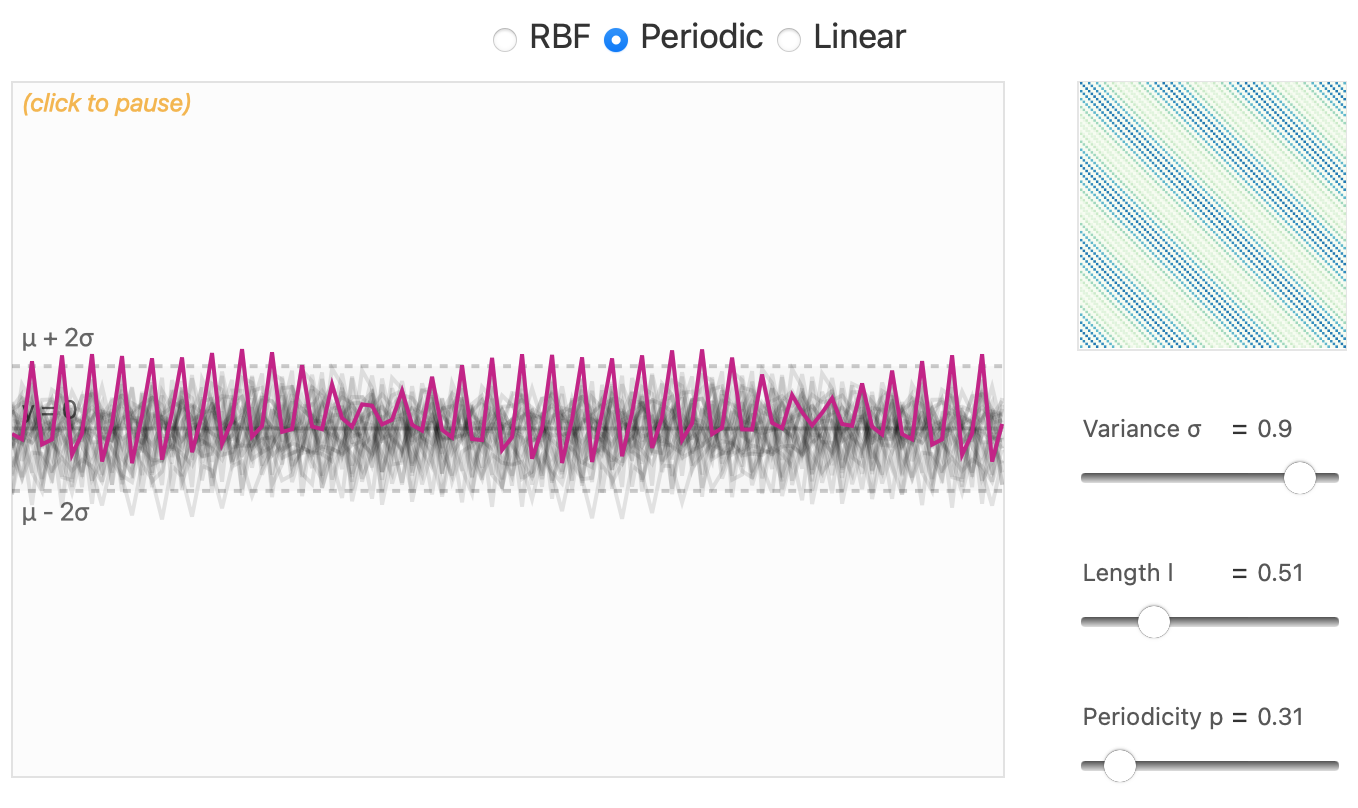Click the Length value 0.51 readout
The width and height of the screenshot is (1358, 808).
coord(1281,573)
